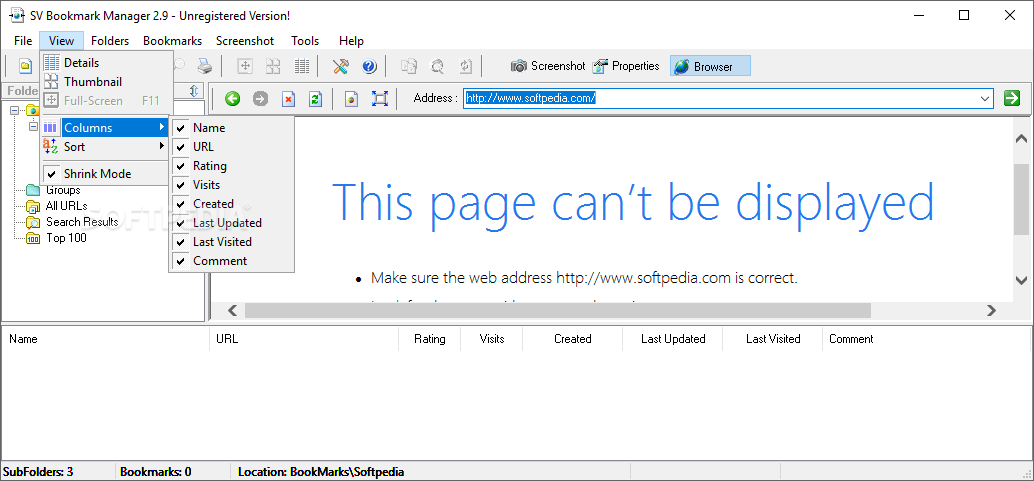Uncheck Created in the Columns submenu
Viewport: 1034px width, 481px height.
coord(231,204)
